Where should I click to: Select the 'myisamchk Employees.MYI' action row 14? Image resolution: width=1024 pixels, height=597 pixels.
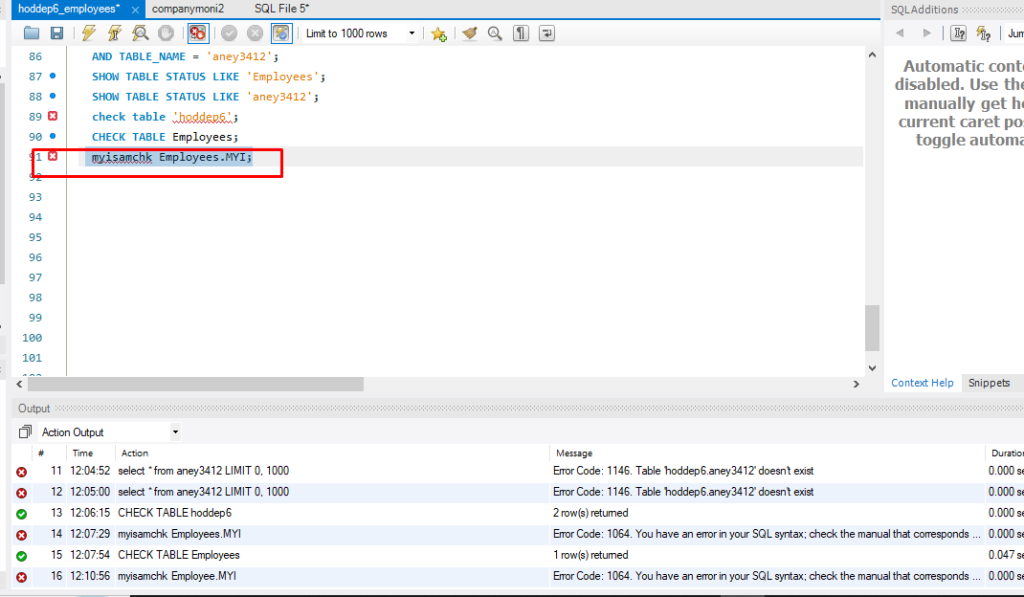tap(179, 534)
